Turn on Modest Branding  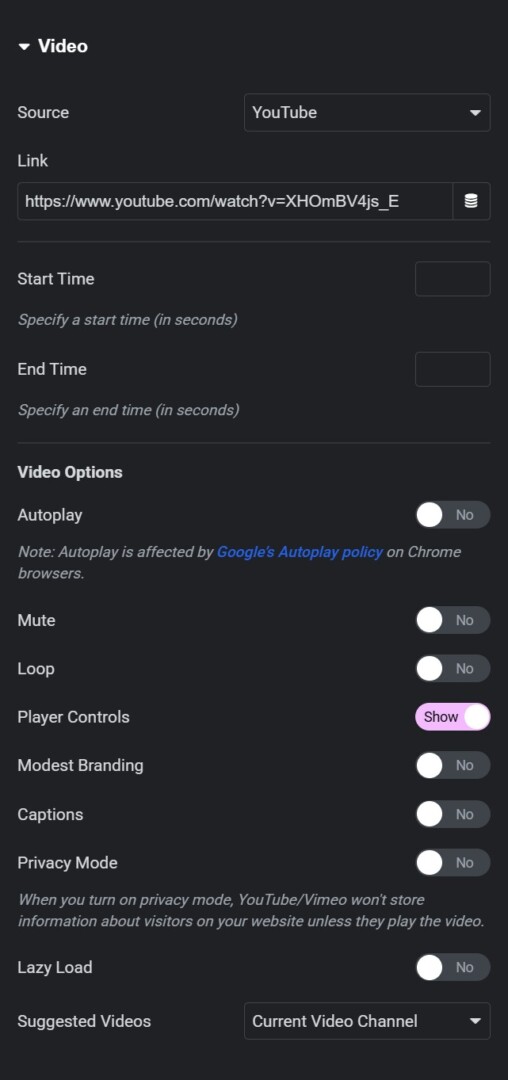(x=452, y=765)
